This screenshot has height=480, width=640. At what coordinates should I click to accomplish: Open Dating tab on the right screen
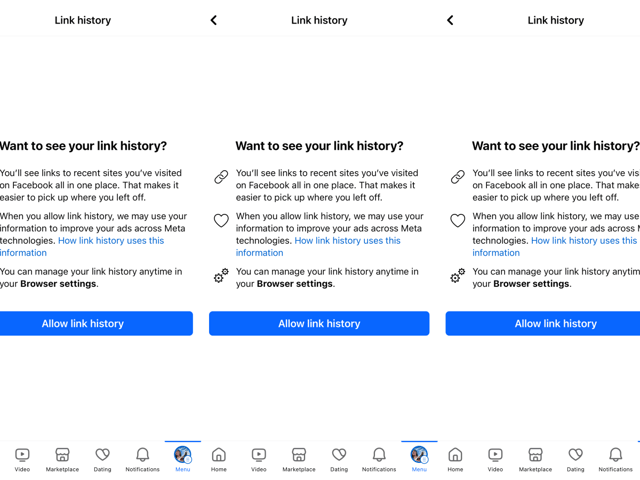576,459
